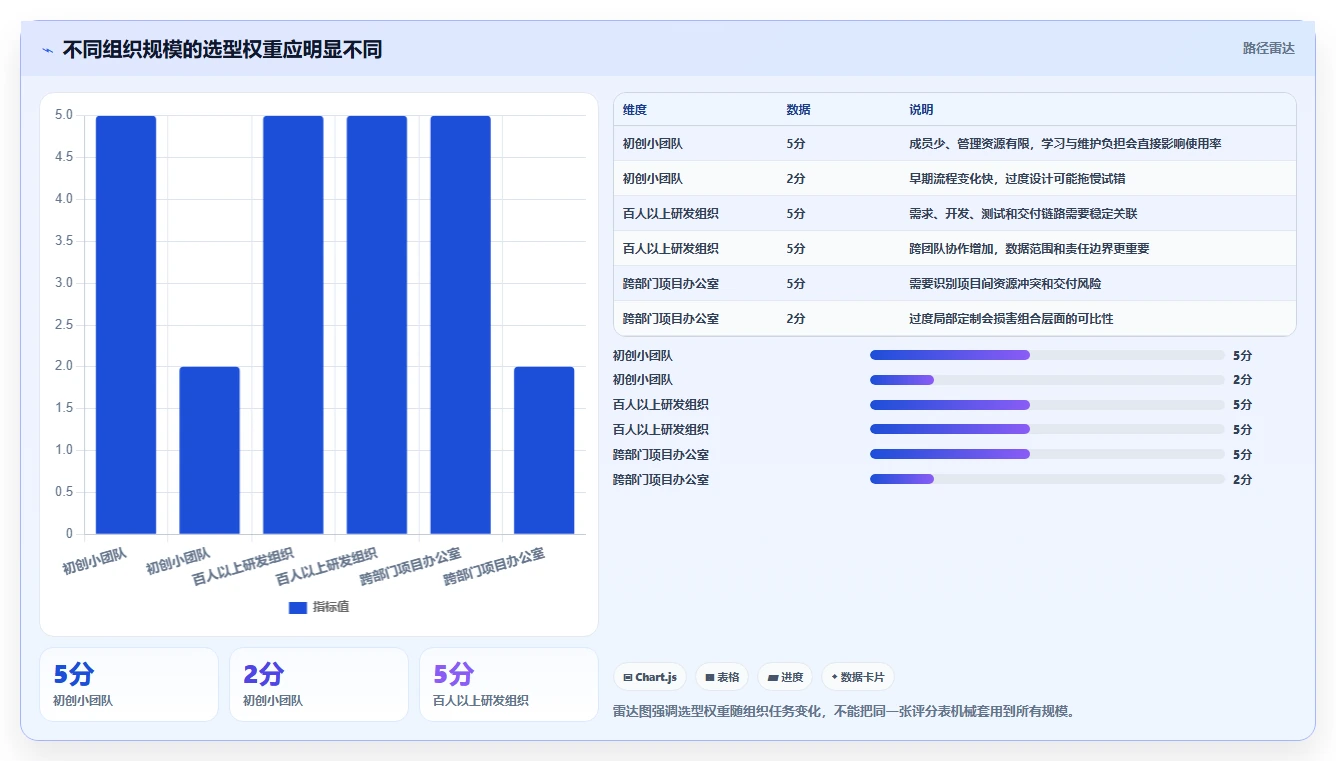Click 2分 in the 过度局部定制 table row
The image size is (1336, 761).
point(796,319)
